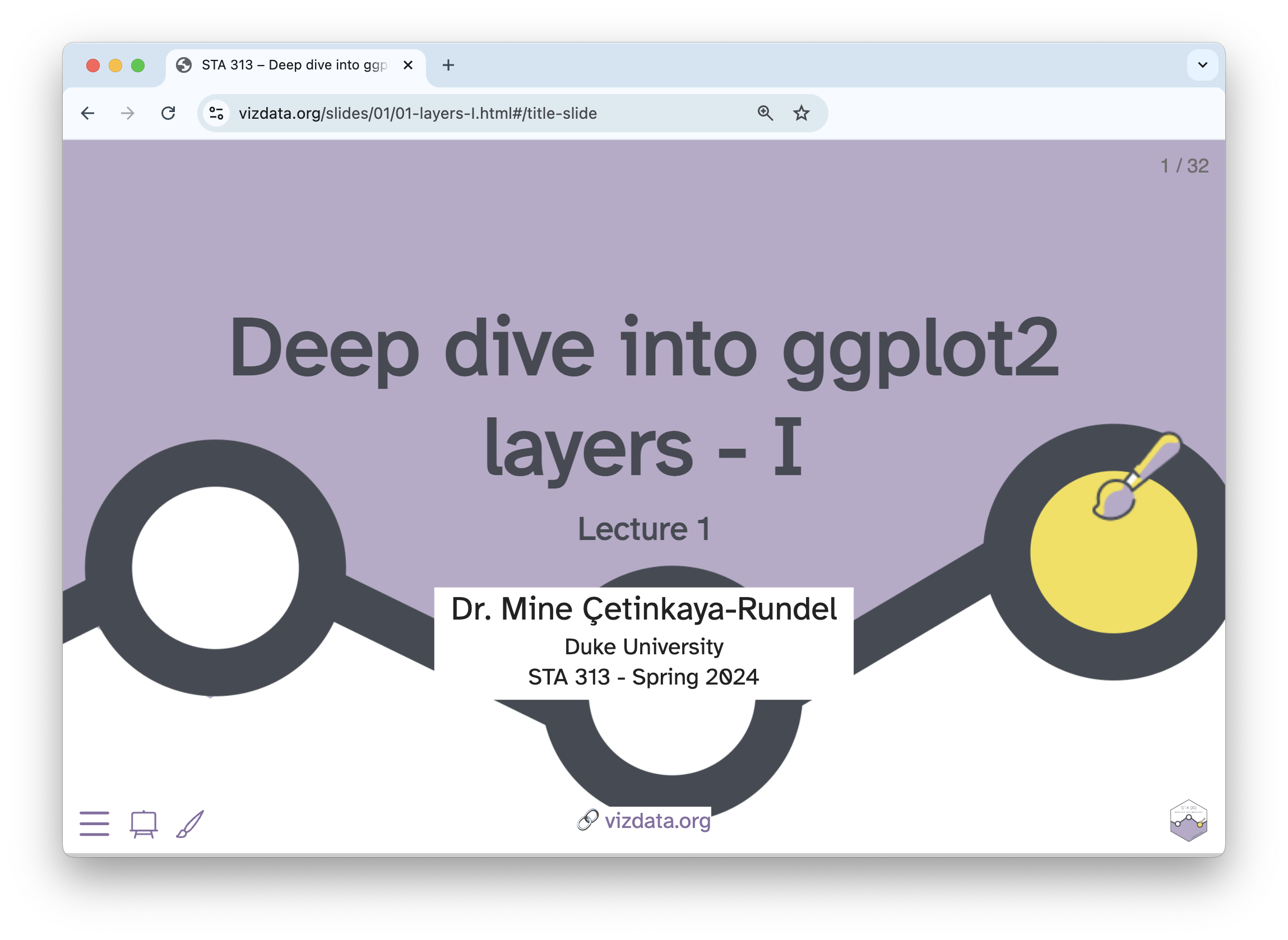Reload the current page
1288x940 pixels.
[x=168, y=113]
